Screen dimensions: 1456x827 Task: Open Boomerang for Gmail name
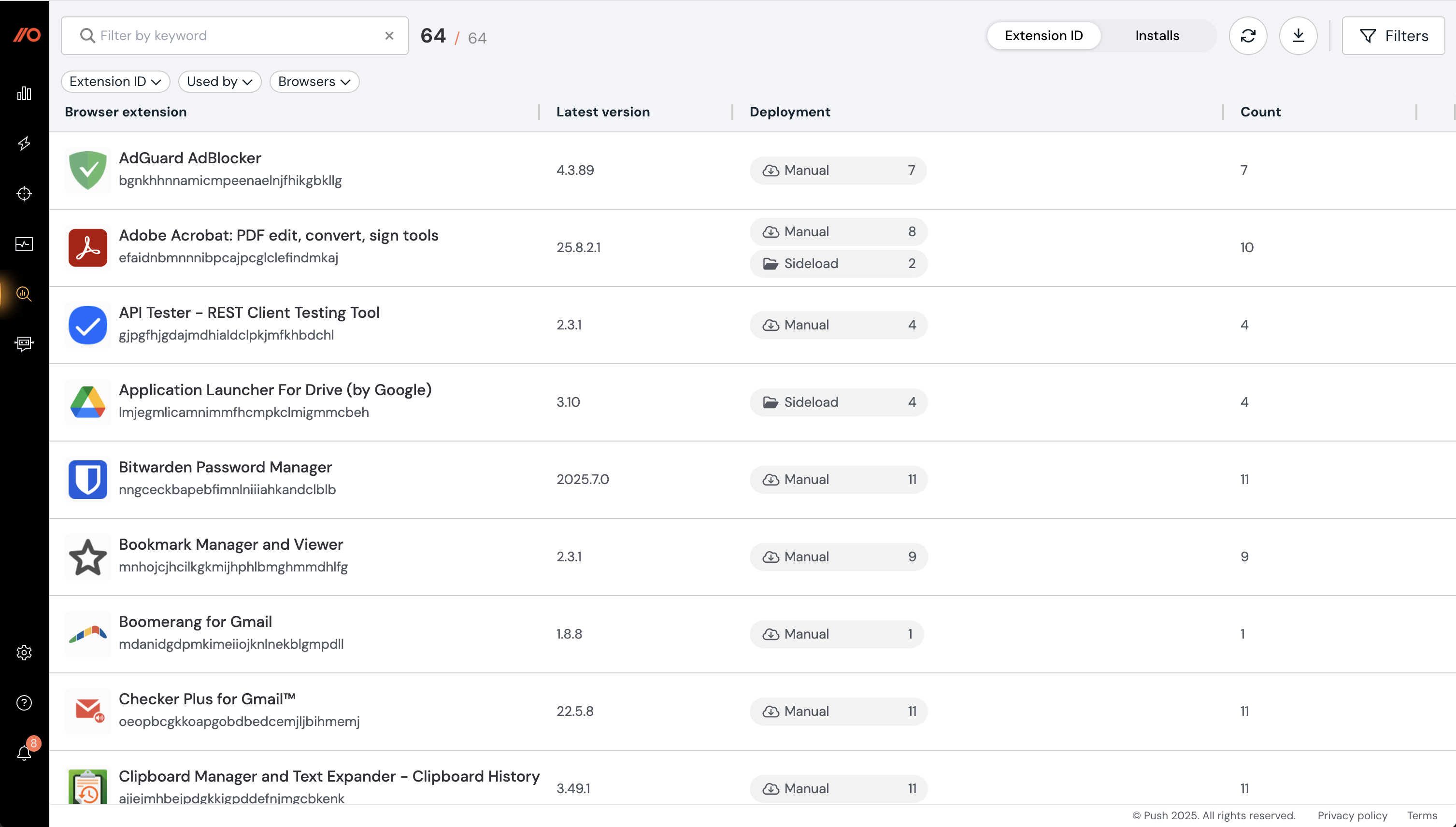tap(195, 621)
